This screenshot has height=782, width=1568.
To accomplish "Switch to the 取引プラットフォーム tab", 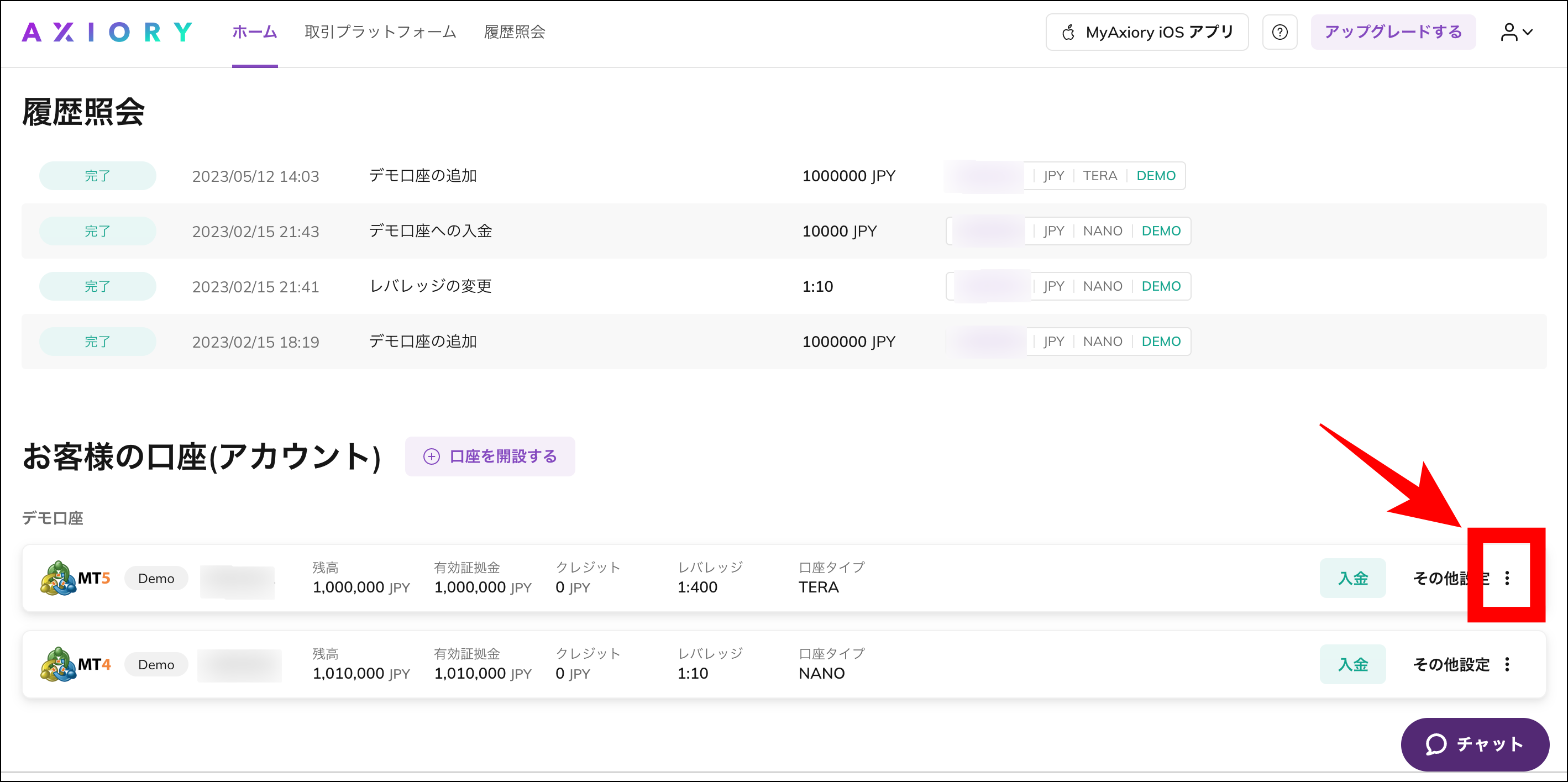I will [379, 32].
